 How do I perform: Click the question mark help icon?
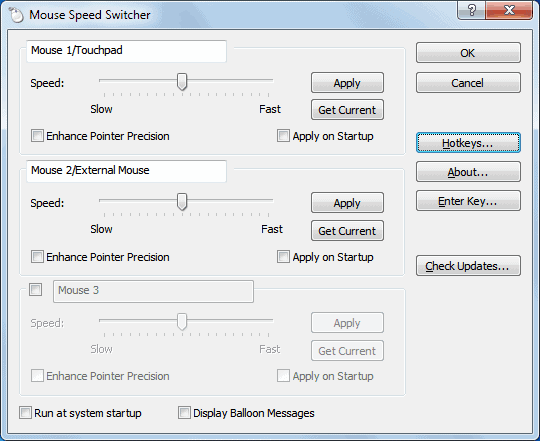pos(471,10)
